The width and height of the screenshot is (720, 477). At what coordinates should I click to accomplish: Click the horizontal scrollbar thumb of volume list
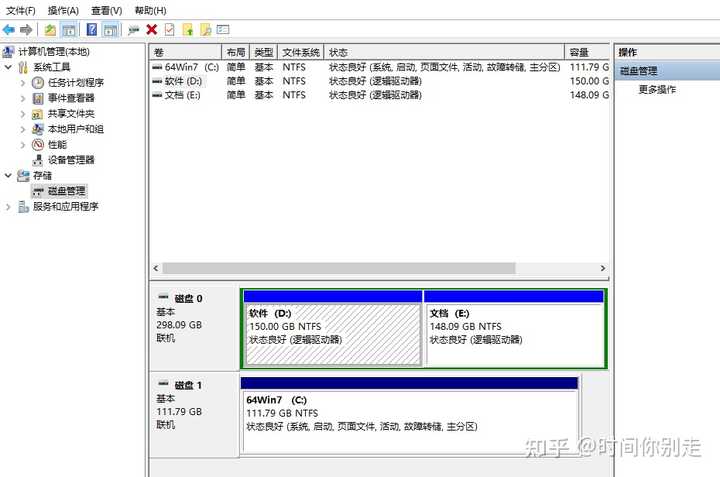click(339, 268)
